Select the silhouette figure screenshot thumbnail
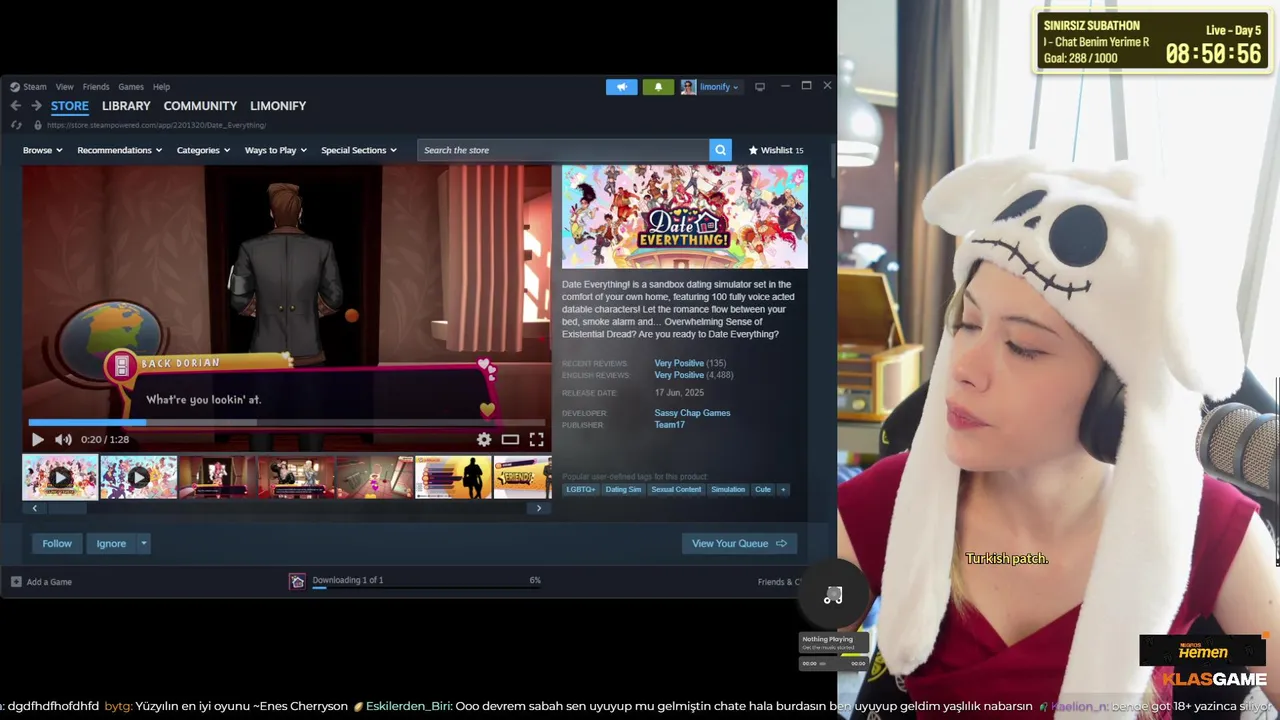 pos(453,478)
